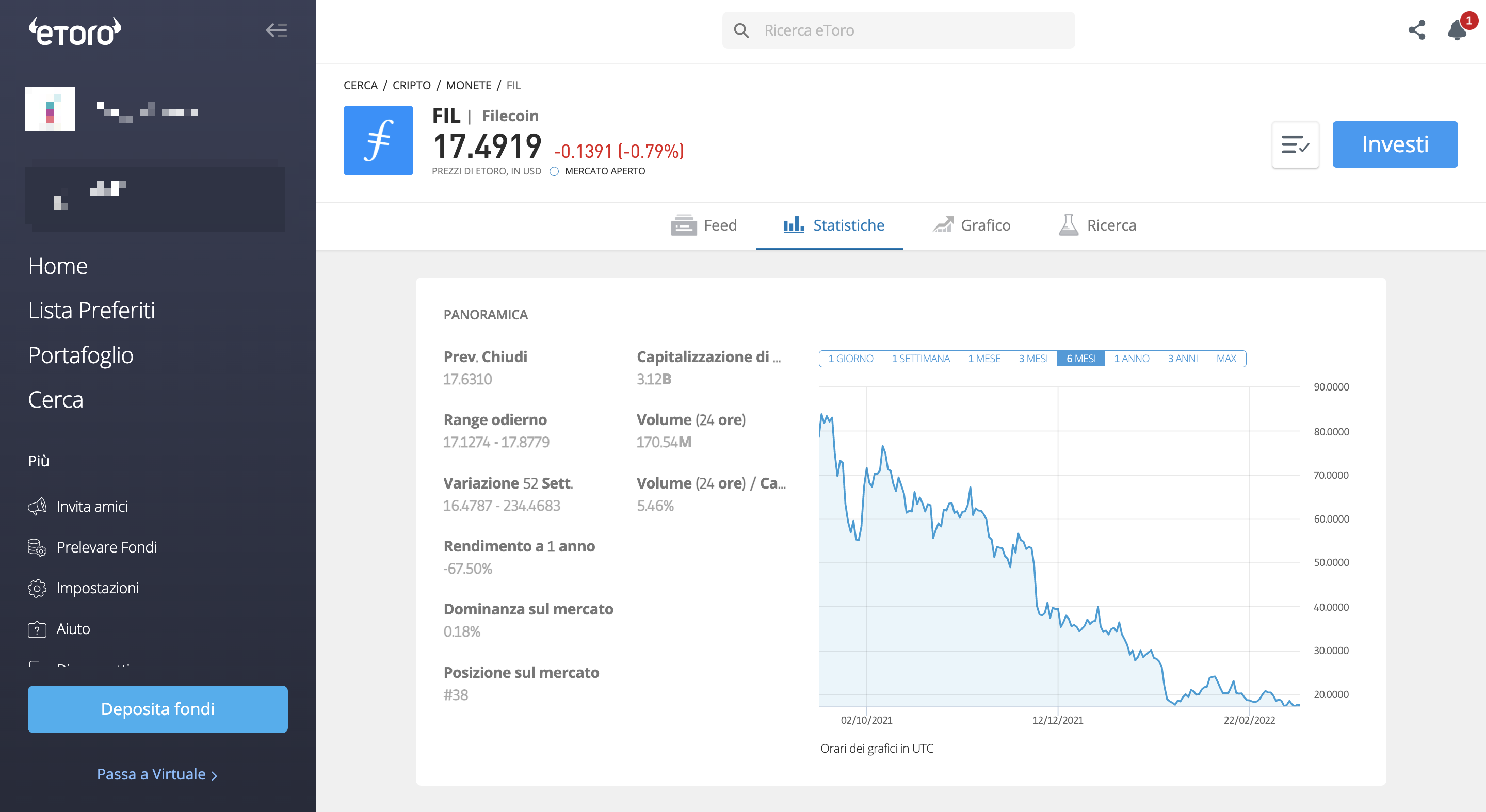Click the Prelevare Fondi coins icon
Screen dimensions: 1486x812
pyautogui.click(x=37, y=547)
